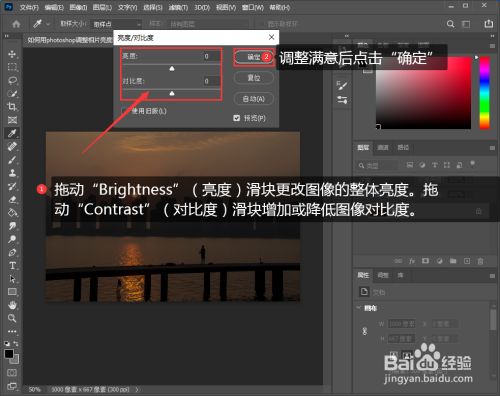Click the create new layer icon

click(467, 261)
